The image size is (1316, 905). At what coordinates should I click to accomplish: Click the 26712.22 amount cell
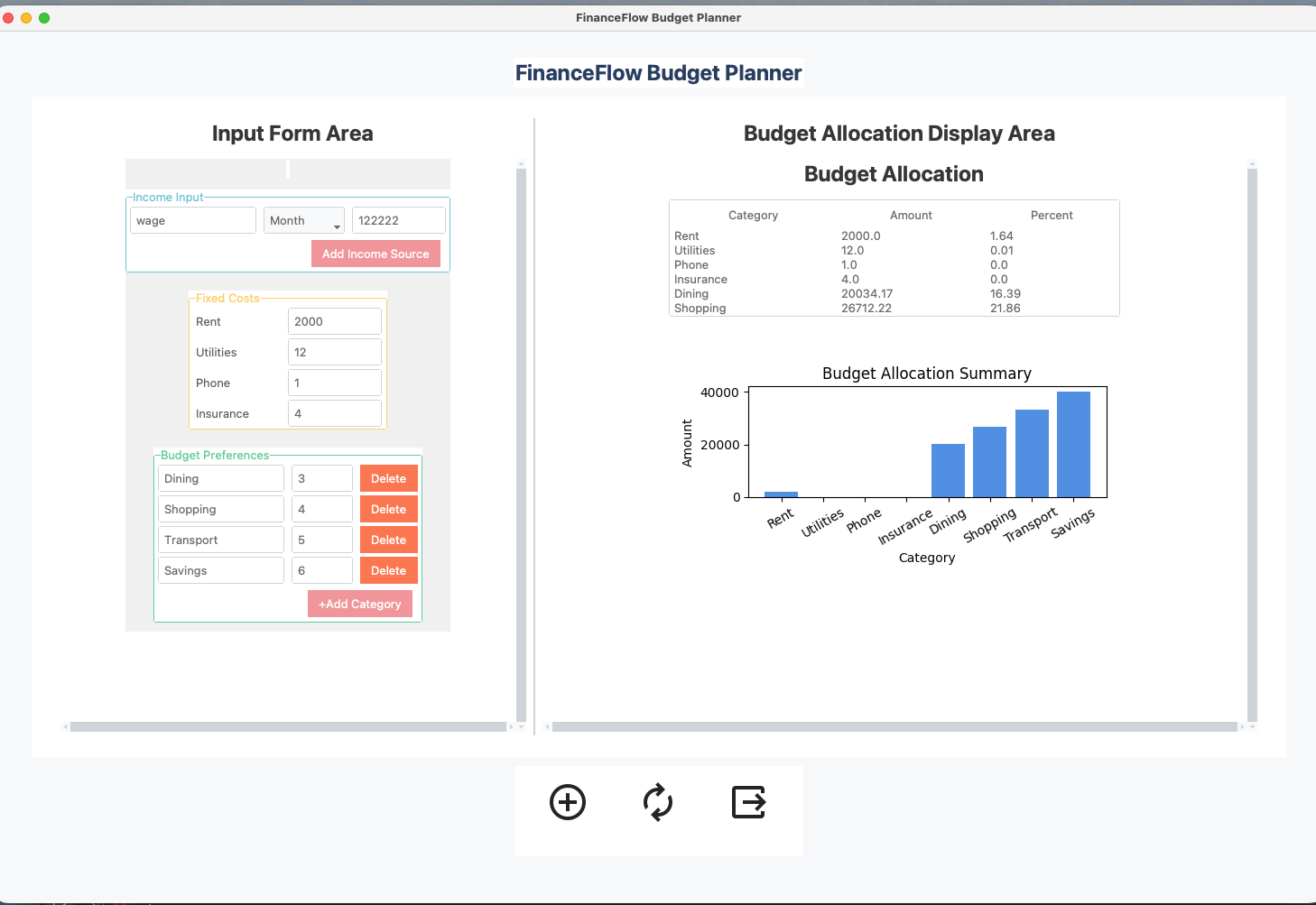tap(867, 308)
